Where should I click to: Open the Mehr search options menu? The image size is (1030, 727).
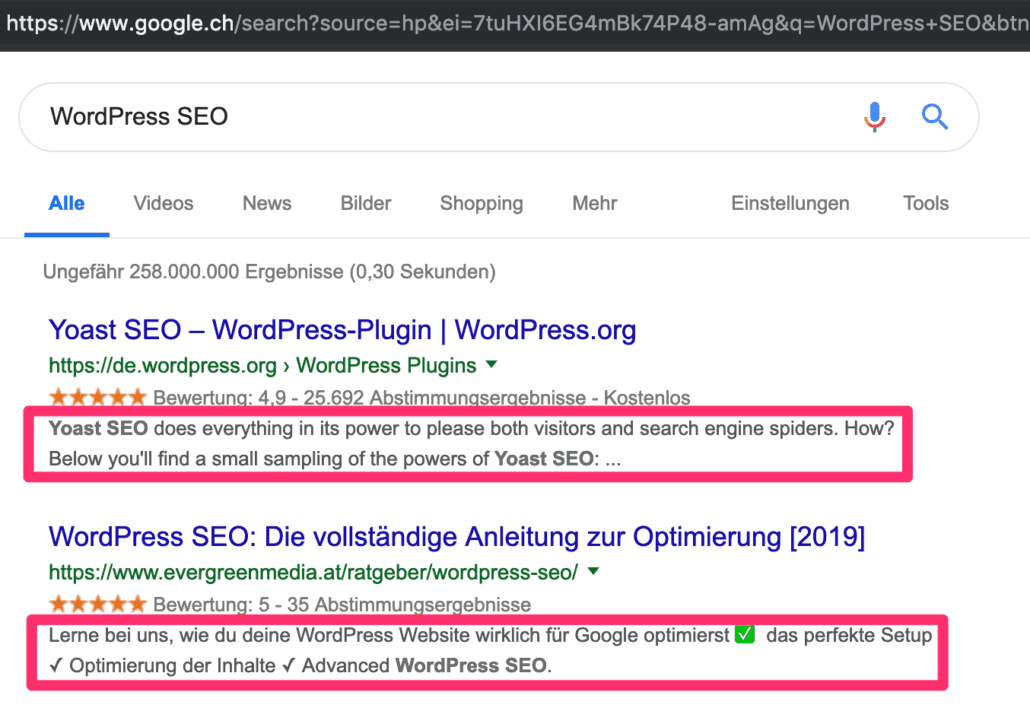coord(594,203)
